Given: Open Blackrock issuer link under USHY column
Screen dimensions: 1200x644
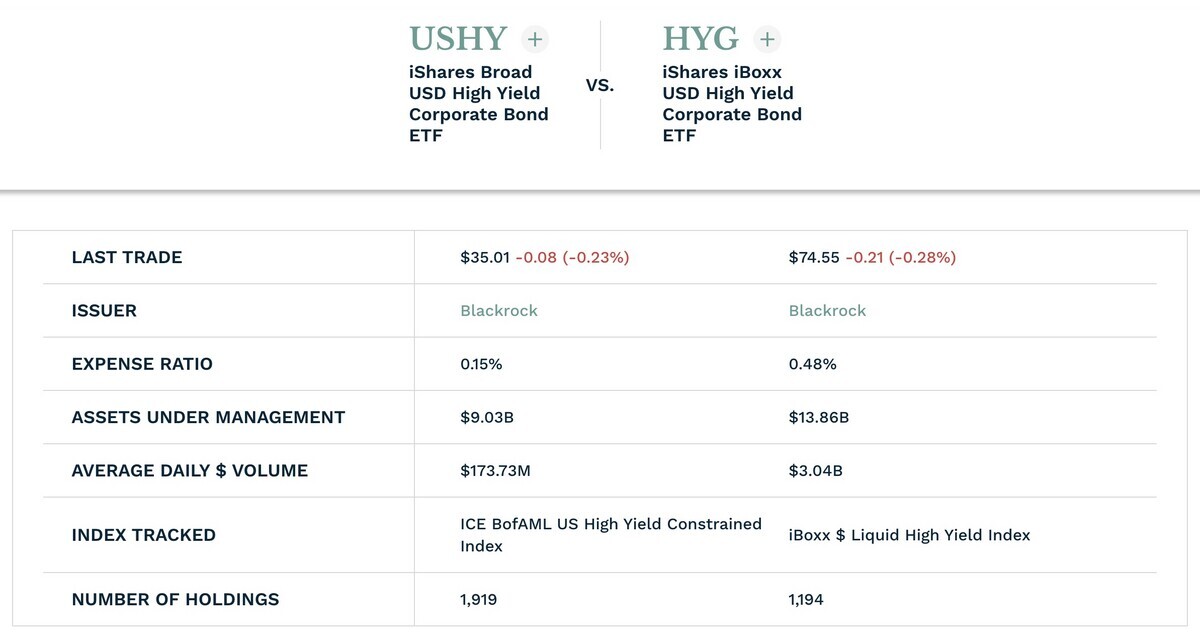Looking at the screenshot, I should (x=499, y=311).
